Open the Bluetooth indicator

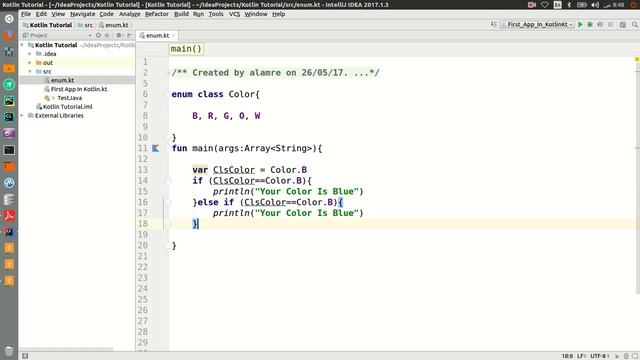point(570,5)
